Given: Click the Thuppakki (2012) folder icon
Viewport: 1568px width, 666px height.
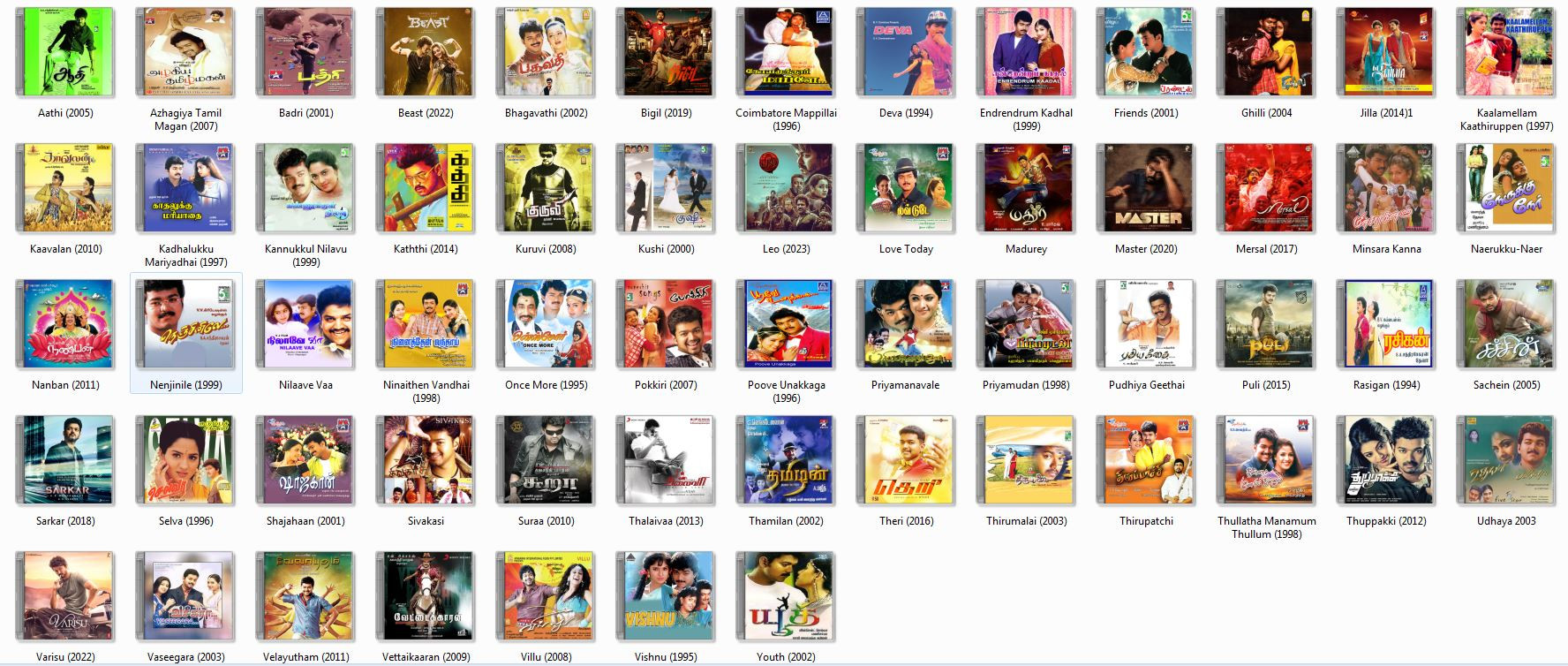Looking at the screenshot, I should point(1386,461).
